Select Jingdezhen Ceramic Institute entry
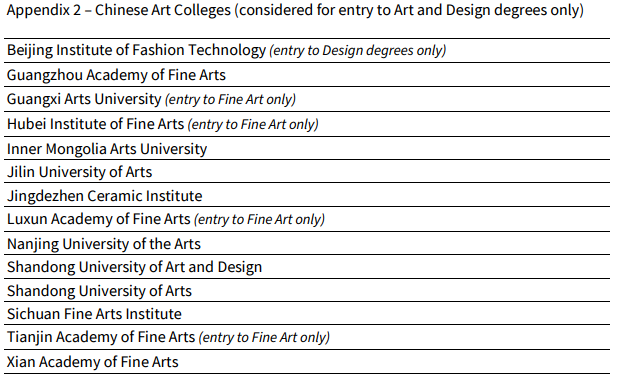Screen dimensions: 624x377 [x=105, y=196]
